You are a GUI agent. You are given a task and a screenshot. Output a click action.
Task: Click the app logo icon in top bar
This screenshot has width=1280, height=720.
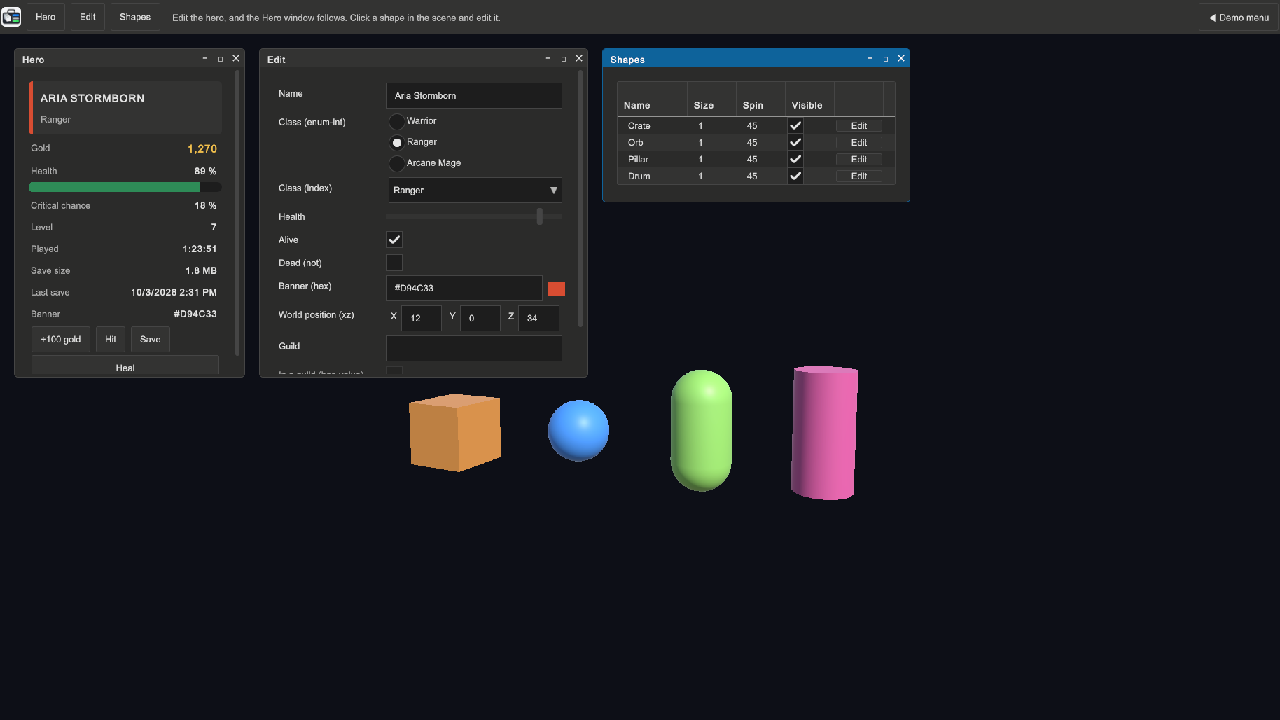coord(11,17)
